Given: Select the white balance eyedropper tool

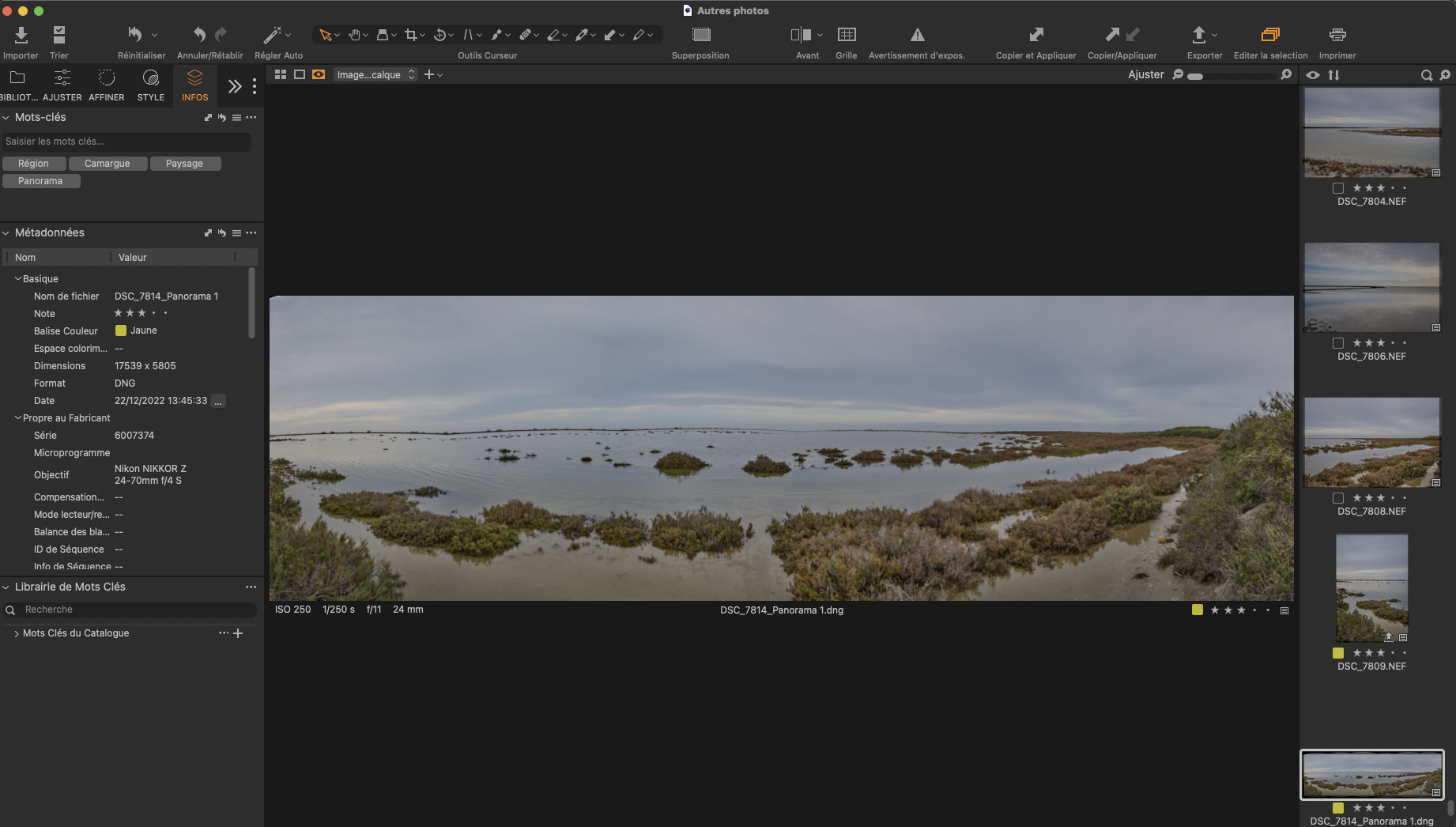Looking at the screenshot, I should click(x=582, y=35).
